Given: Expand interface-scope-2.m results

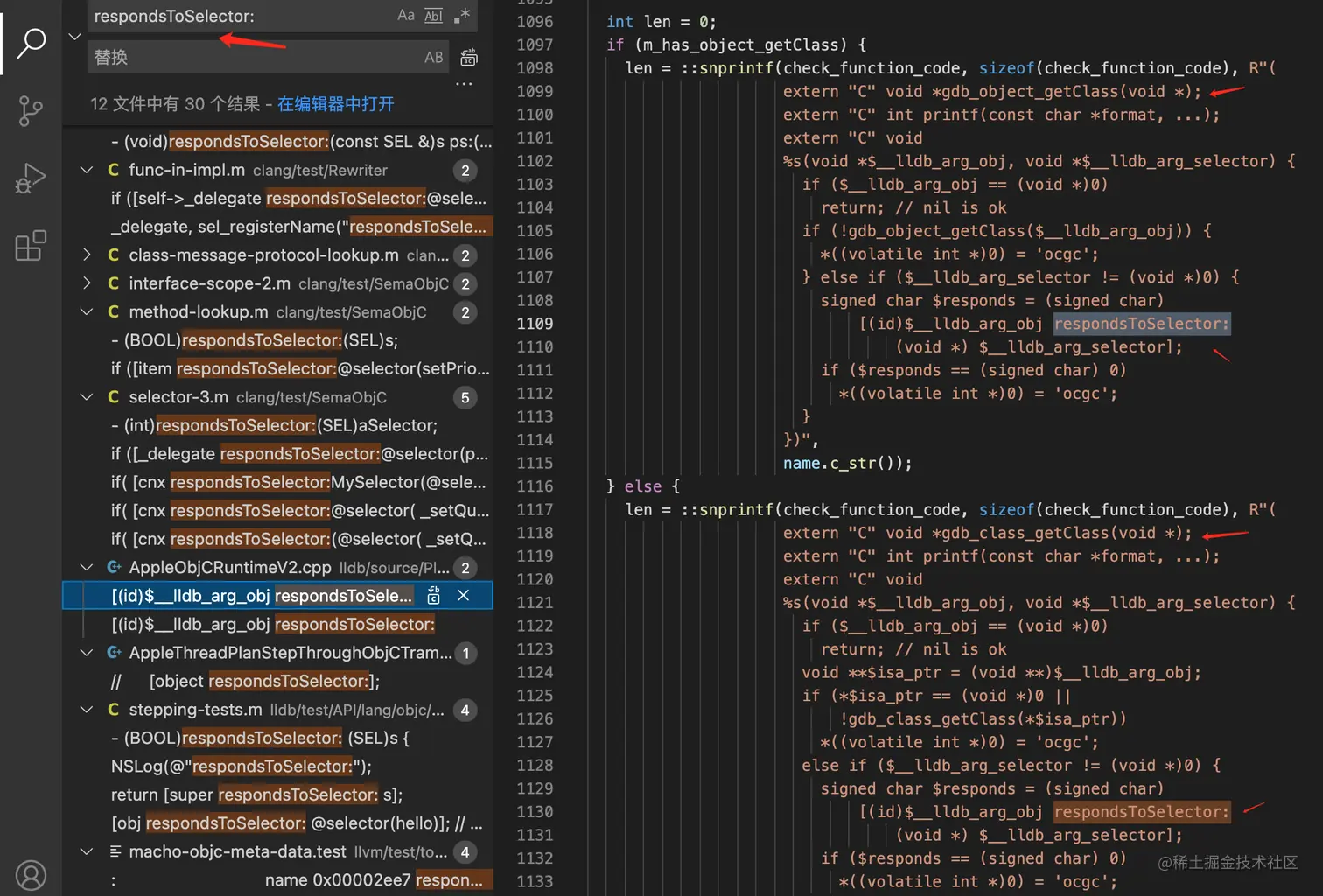Looking at the screenshot, I should (87, 283).
